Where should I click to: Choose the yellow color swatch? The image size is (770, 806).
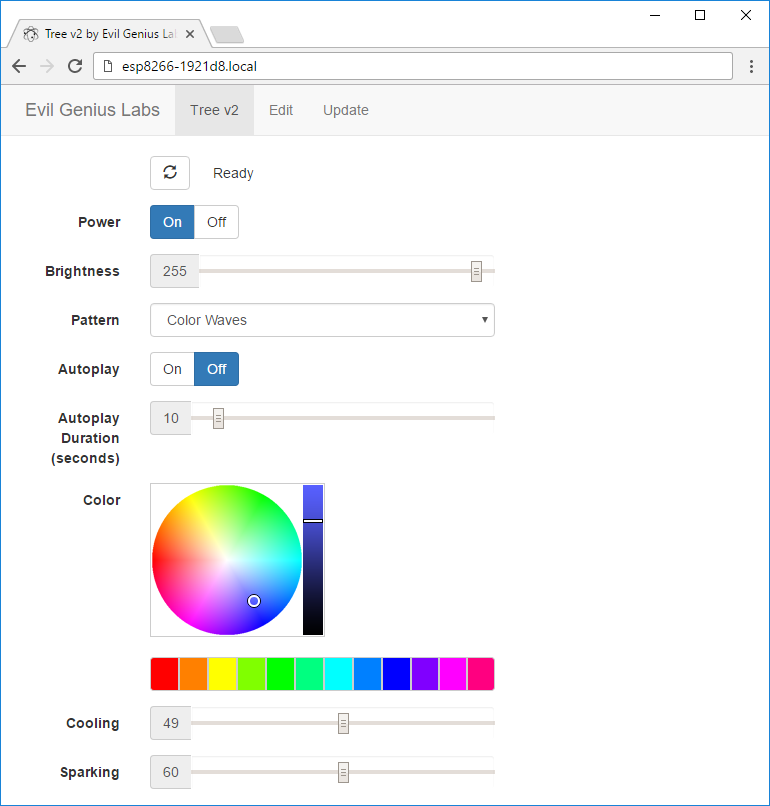click(222, 674)
